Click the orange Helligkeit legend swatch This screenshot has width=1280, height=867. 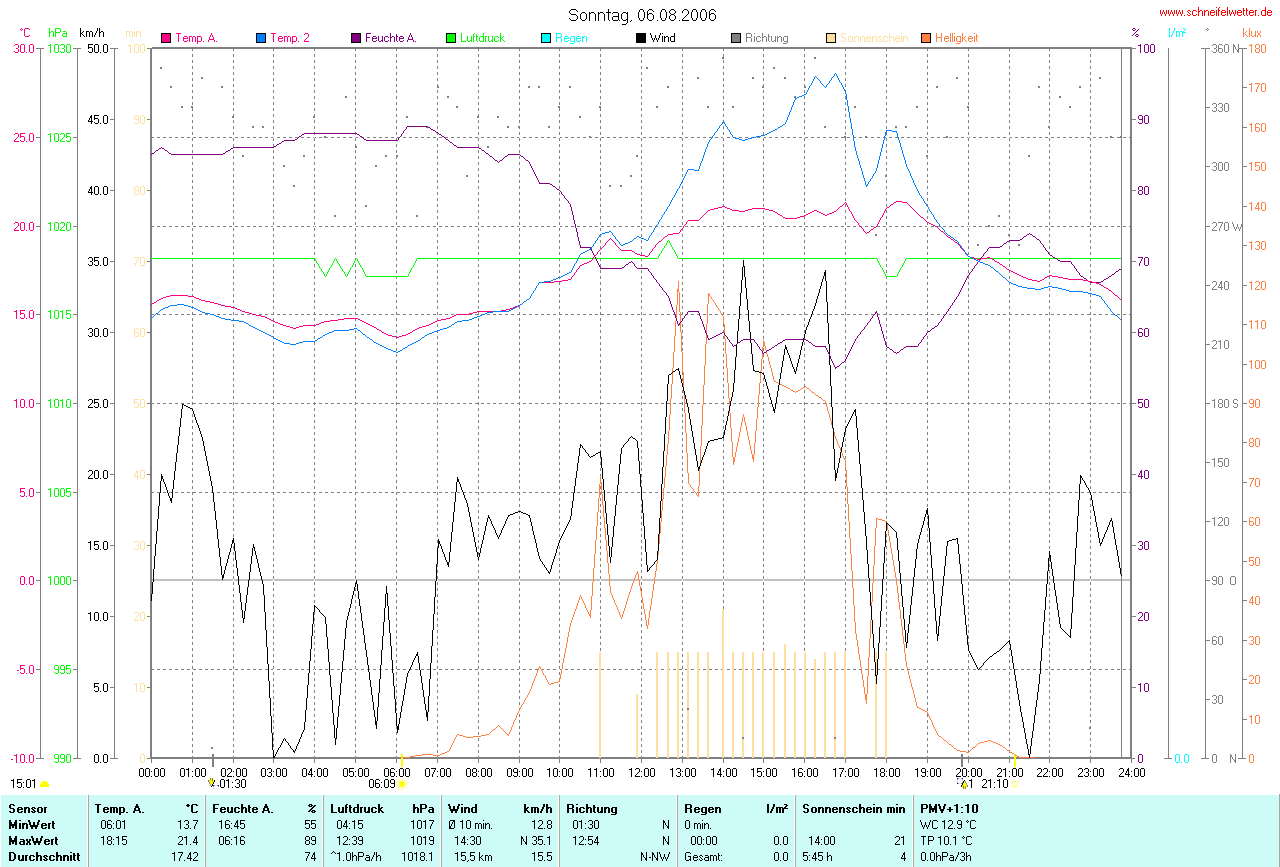[925, 38]
